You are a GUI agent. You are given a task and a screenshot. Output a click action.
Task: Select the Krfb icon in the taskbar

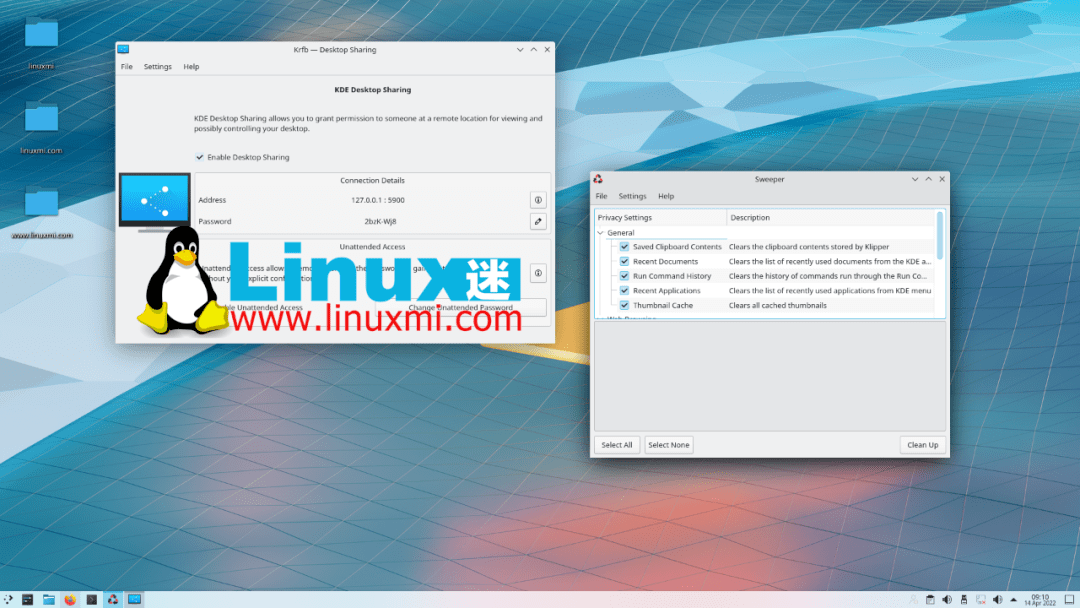point(133,600)
